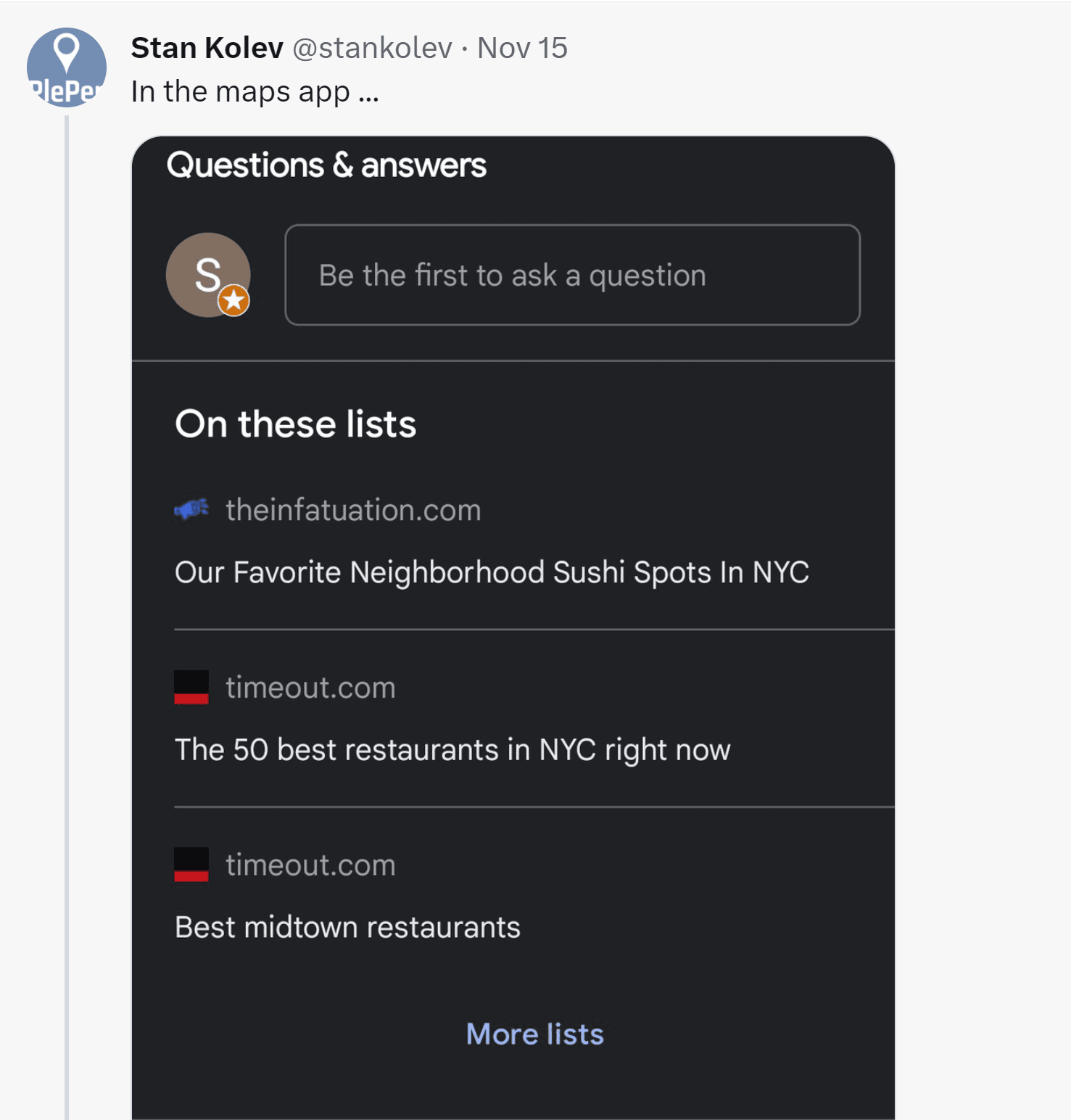Click timeout.com text above "Best midtown restaurants"
This screenshot has width=1071, height=1120.
310,865
